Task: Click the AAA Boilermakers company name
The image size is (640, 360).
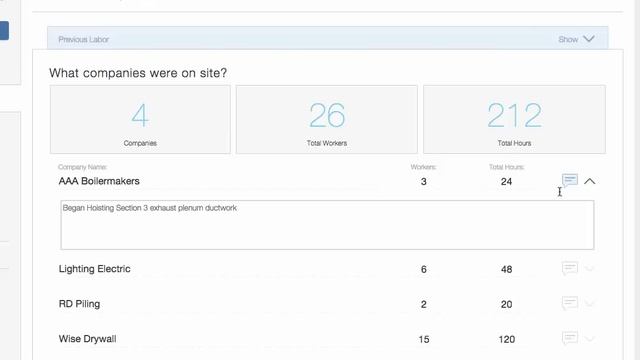Action: (99, 181)
